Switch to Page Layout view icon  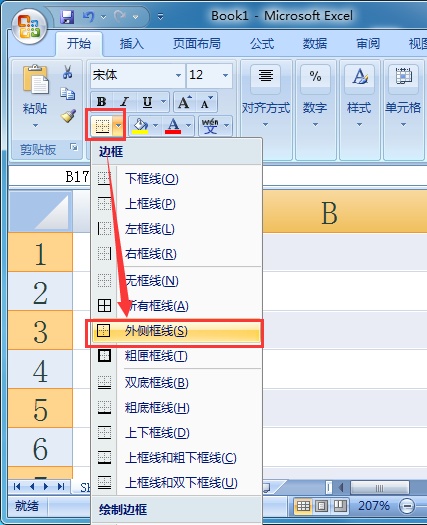[x=322, y=506]
